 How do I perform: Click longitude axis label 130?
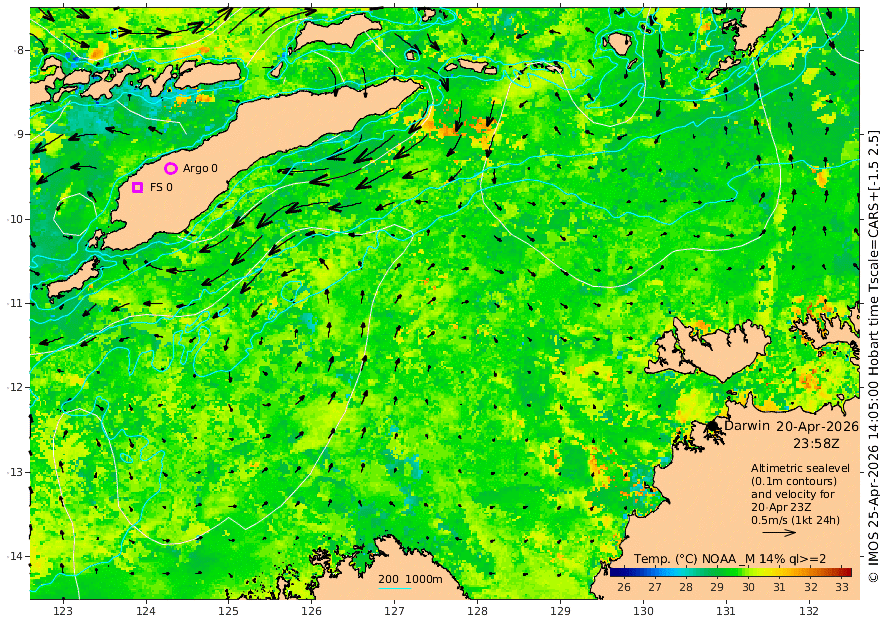coord(643,611)
